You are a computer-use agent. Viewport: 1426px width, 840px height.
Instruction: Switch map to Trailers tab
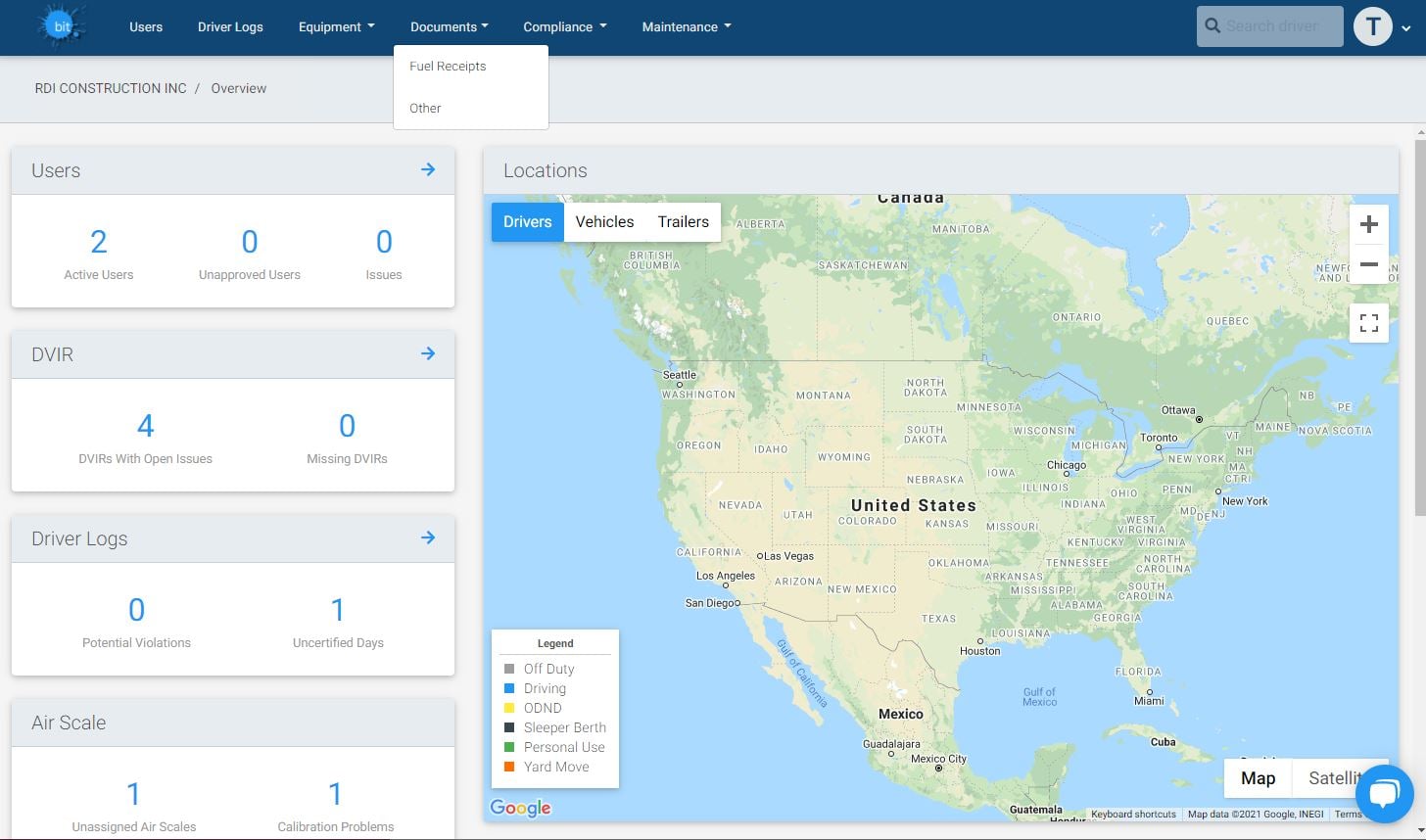683,222
